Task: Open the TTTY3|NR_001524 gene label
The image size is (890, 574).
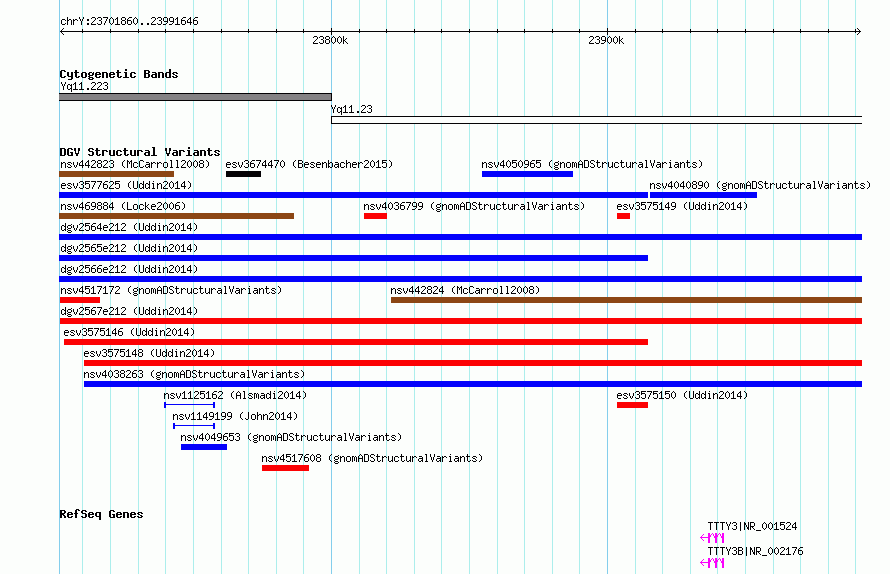Action: pos(752,526)
